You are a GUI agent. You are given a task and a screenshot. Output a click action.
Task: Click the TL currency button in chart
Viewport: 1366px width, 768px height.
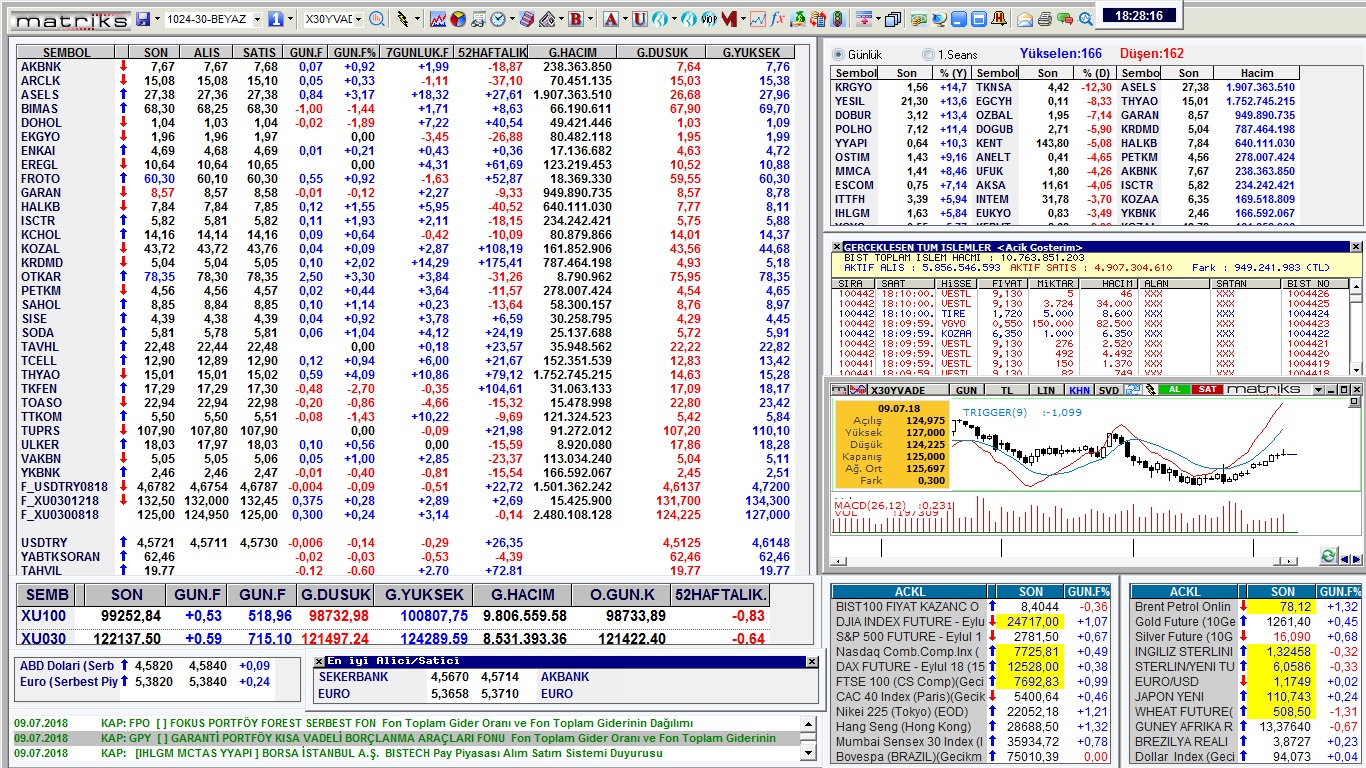1007,389
